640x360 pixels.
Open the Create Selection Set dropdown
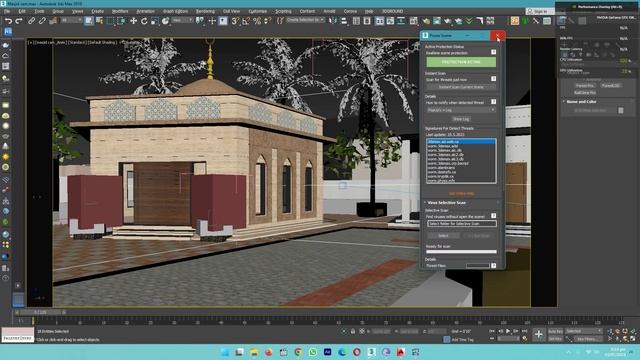[305, 20]
